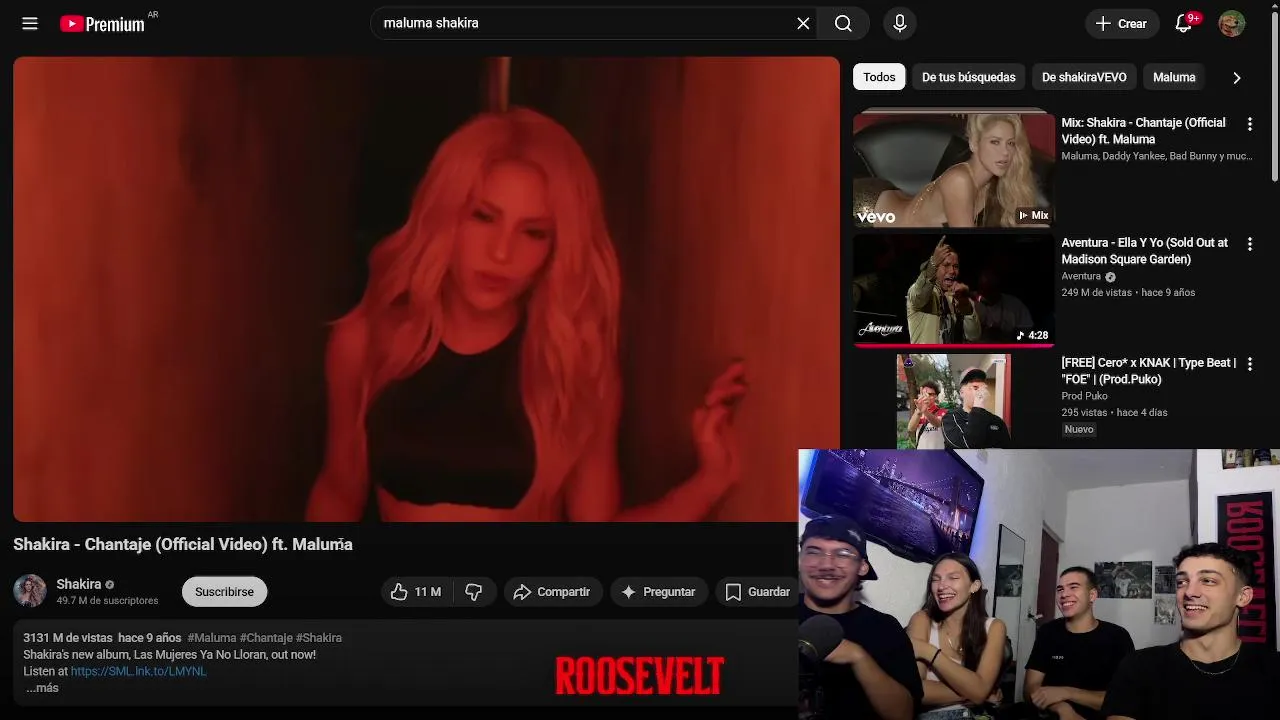Viewport: 1280px width, 720px height.
Task: Start voice search with microphone icon
Action: [899, 23]
